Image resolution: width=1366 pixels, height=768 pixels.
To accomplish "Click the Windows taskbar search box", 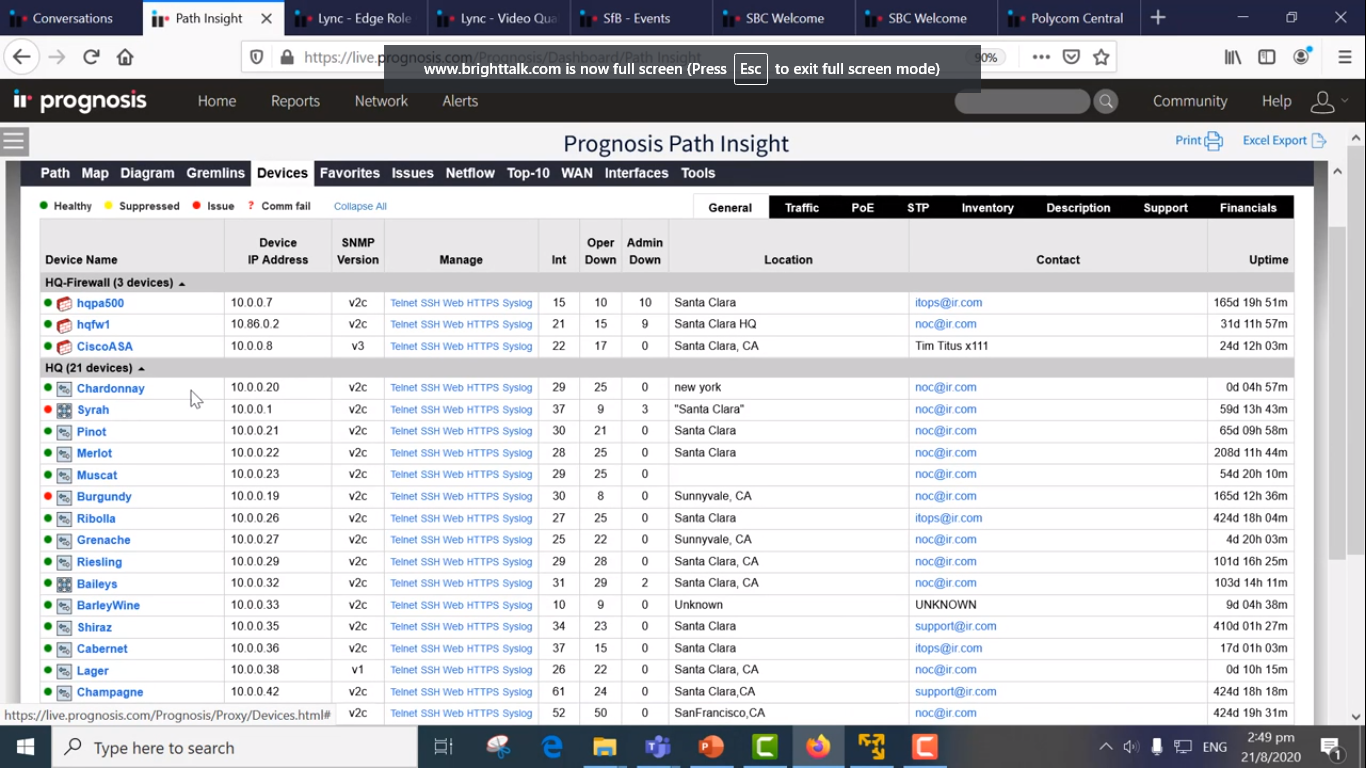I will pyautogui.click(x=233, y=747).
